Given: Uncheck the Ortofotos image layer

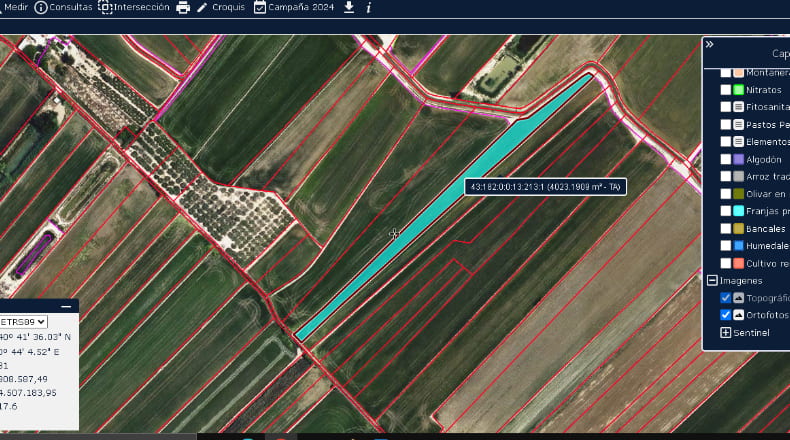Looking at the screenshot, I should point(726,315).
